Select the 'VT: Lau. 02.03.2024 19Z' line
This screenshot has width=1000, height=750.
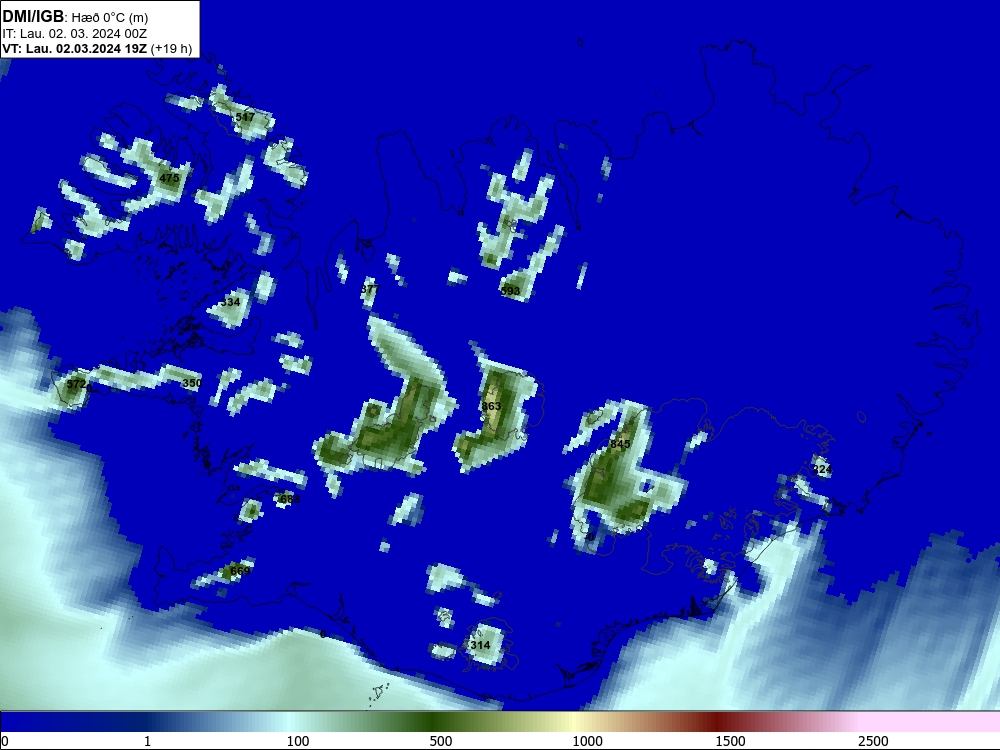pos(75,48)
